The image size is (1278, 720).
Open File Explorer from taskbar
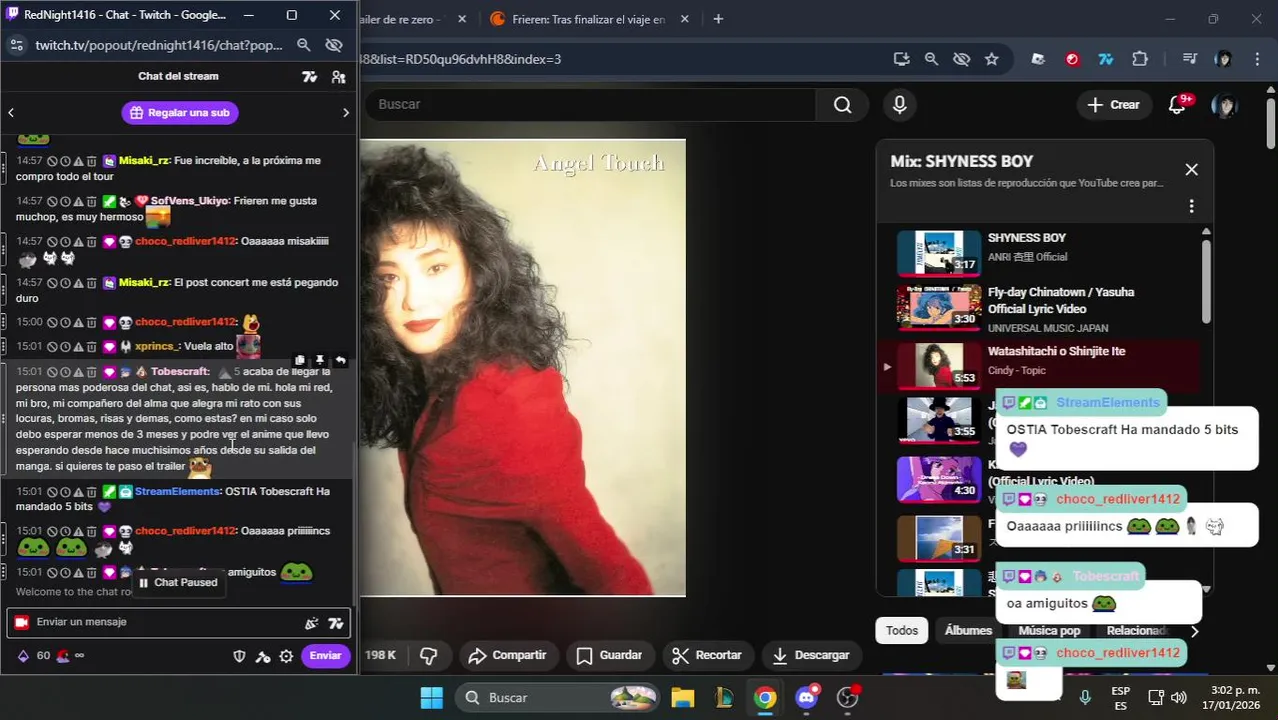coord(682,697)
